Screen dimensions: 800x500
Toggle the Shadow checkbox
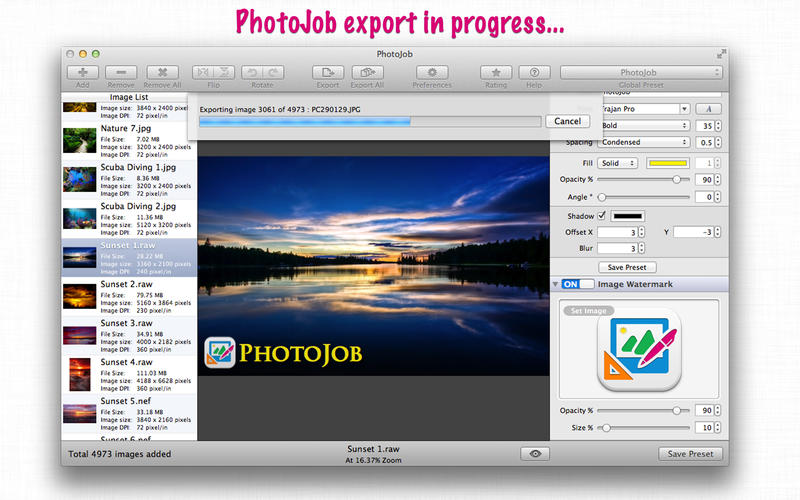point(602,215)
